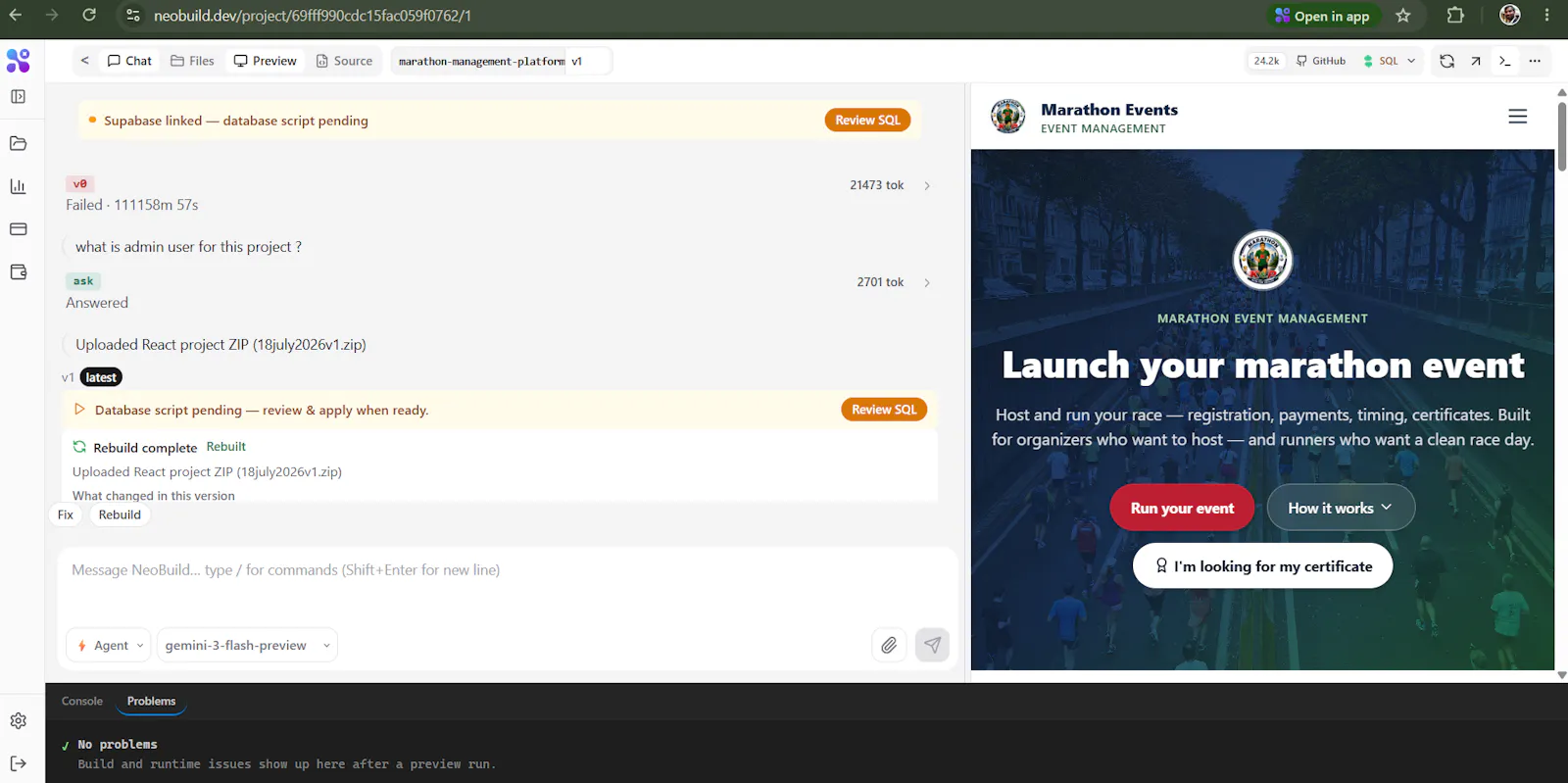Toggle the sidebar panel icon

tap(18, 97)
